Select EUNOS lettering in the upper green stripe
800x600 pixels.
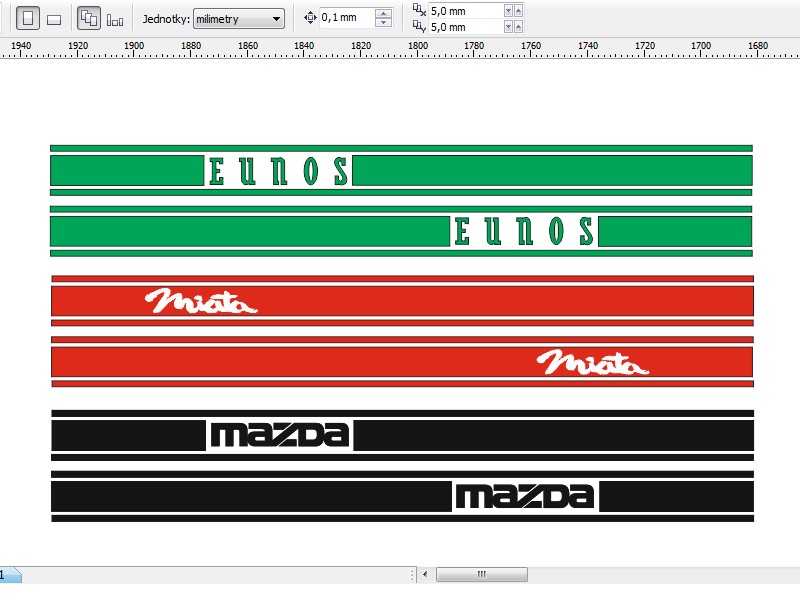click(x=279, y=171)
